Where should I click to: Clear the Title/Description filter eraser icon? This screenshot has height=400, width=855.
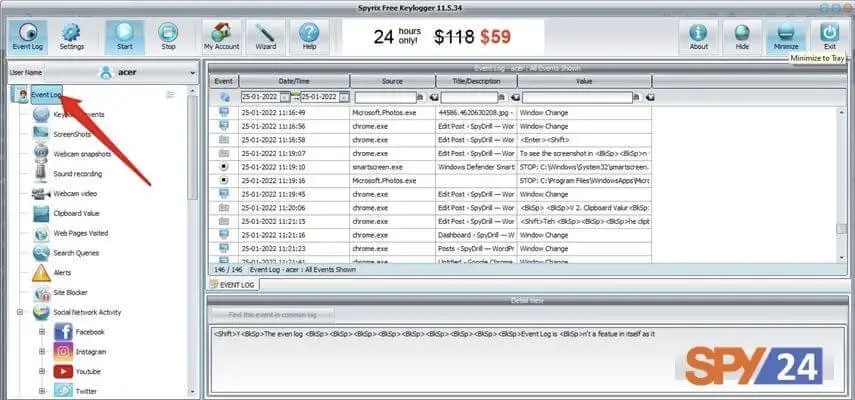[515, 97]
